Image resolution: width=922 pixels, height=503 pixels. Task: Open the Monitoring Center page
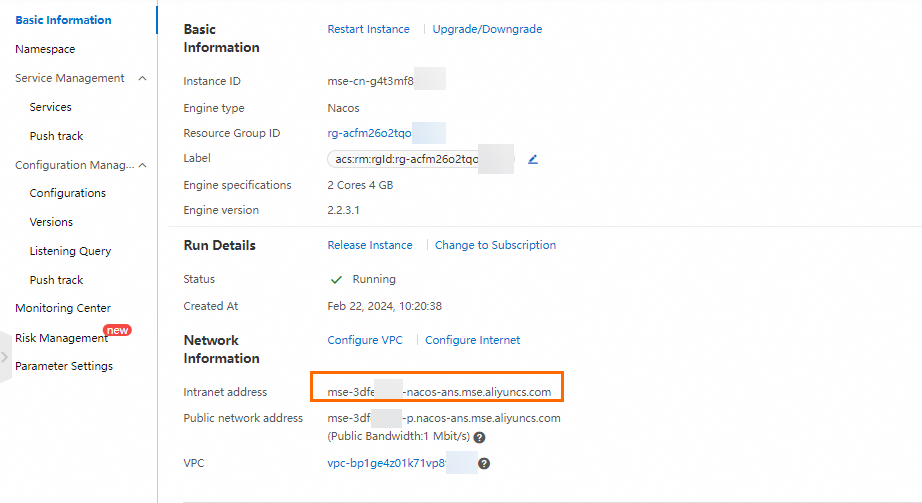click(x=63, y=308)
